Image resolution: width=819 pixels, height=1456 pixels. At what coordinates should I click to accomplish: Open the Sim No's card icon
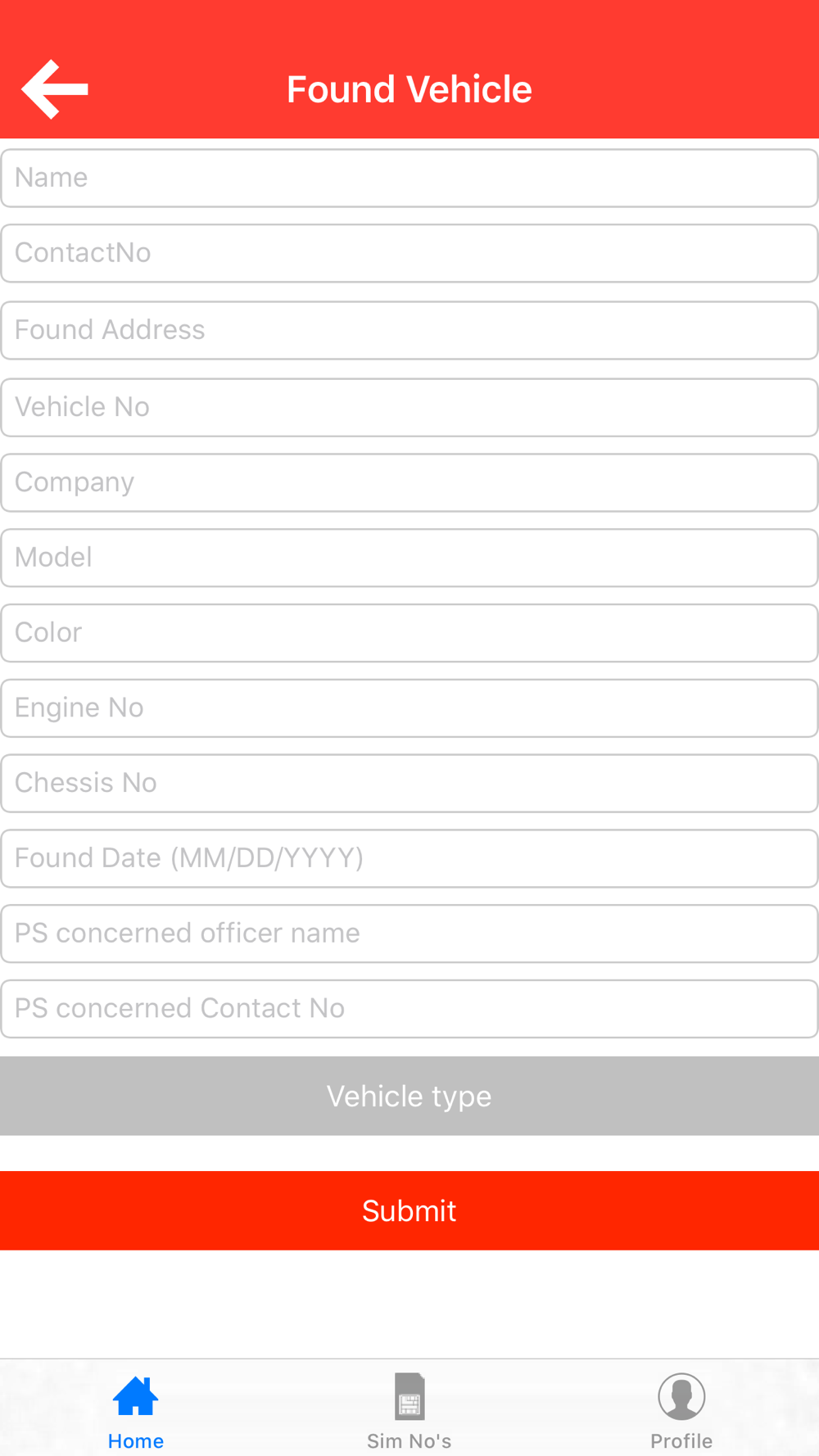(409, 1396)
